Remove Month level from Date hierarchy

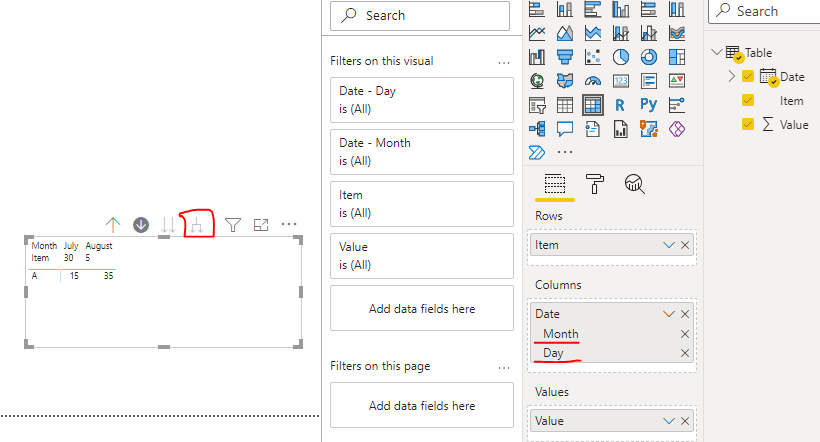click(x=685, y=334)
